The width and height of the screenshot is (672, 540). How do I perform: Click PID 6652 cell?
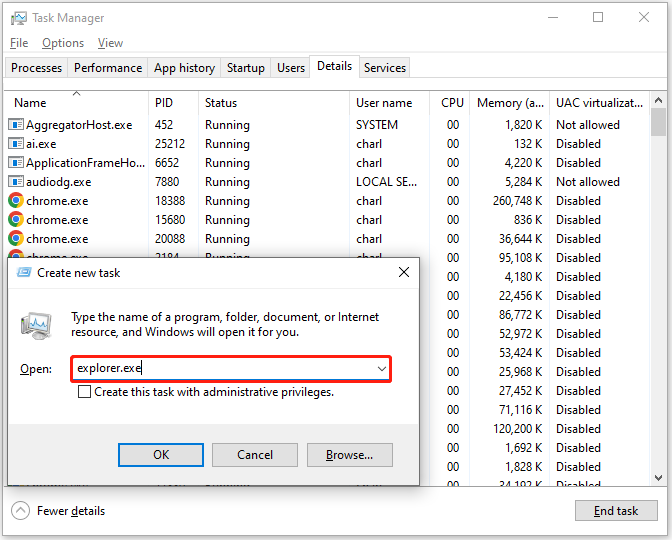(x=167, y=163)
